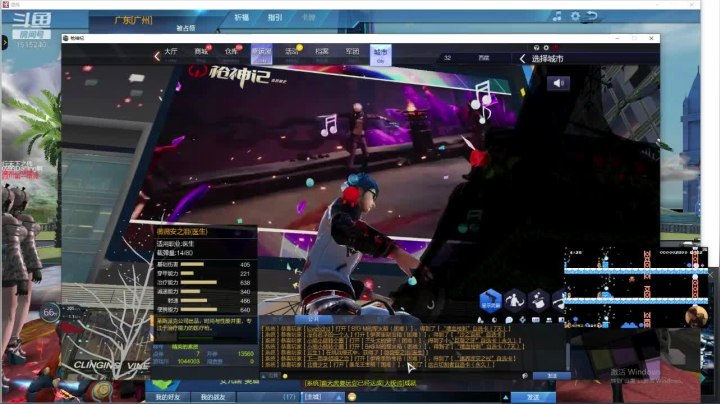Click the return arrow icon in the outer window
The width and height of the screenshot is (720, 404).
[592, 17]
